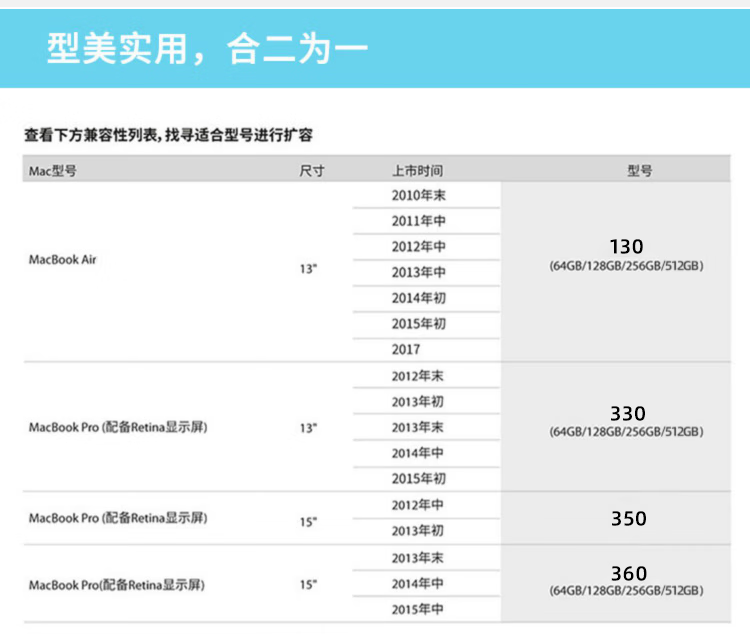Click the 2017 release date cell
Viewport: 750px width, 634px height.
406,350
